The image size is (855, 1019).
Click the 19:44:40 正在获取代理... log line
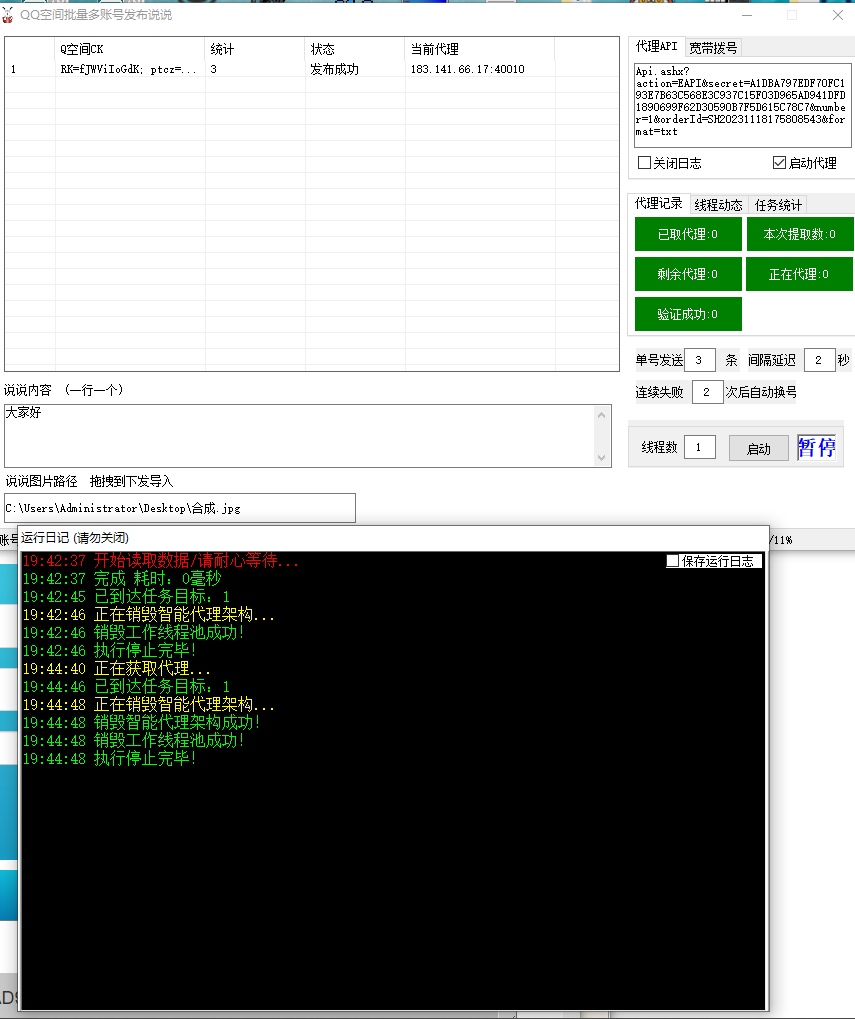click(117, 668)
